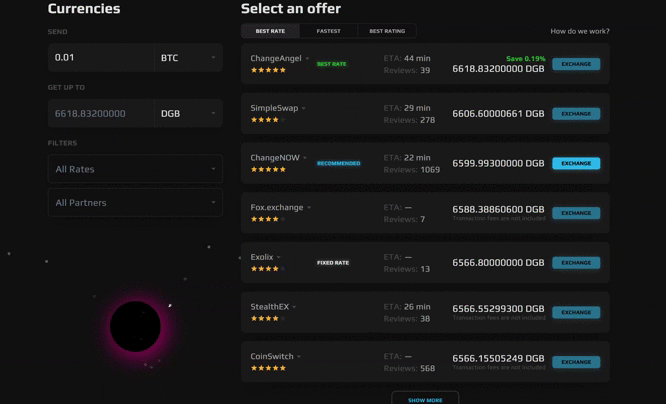Screen dimensions: 666x404
Task: Click 'ETA: 26 min' on StealthEX
Action: pyautogui.click(x=407, y=307)
